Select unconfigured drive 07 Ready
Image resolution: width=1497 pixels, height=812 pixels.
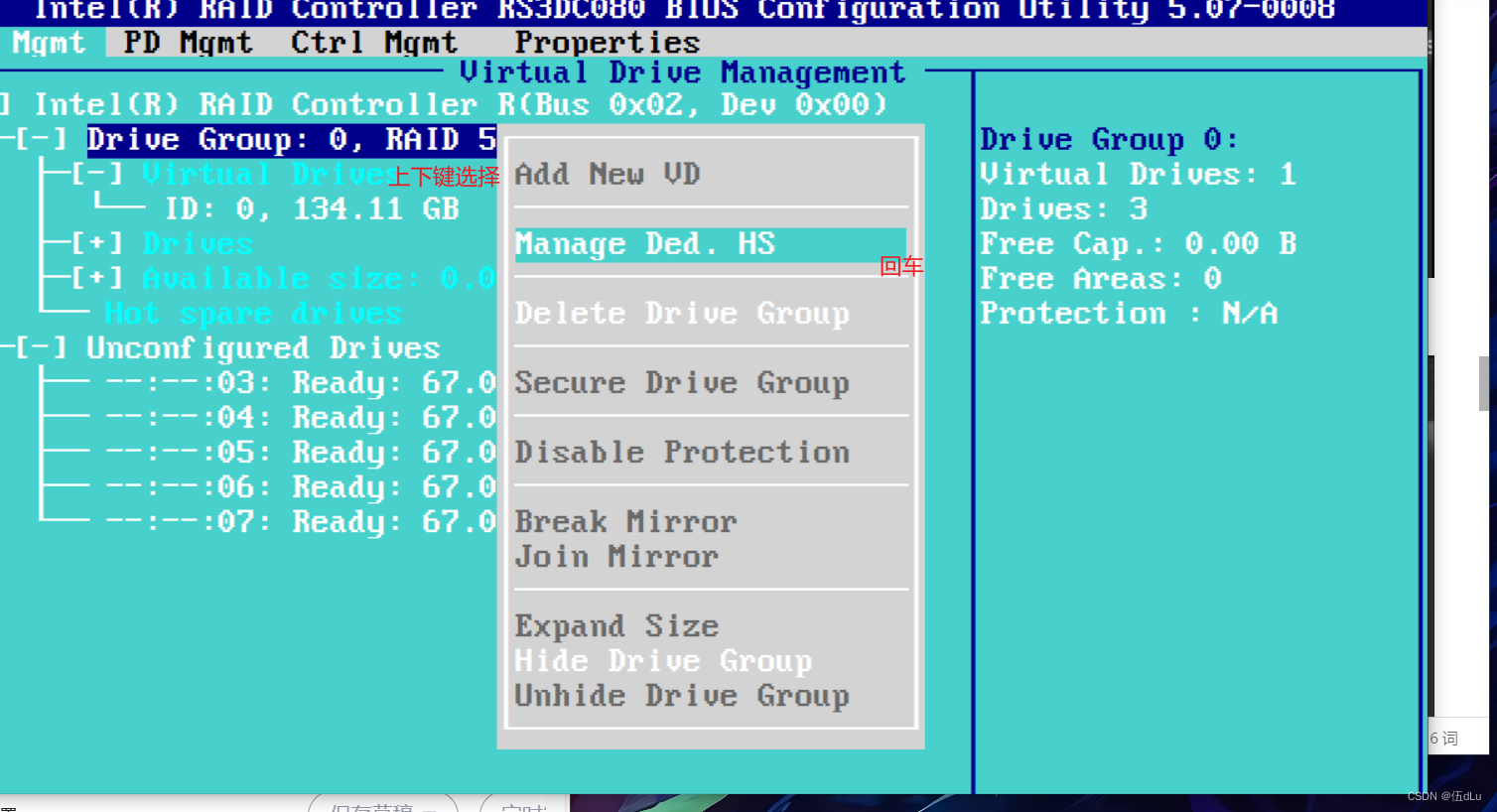[x=300, y=522]
